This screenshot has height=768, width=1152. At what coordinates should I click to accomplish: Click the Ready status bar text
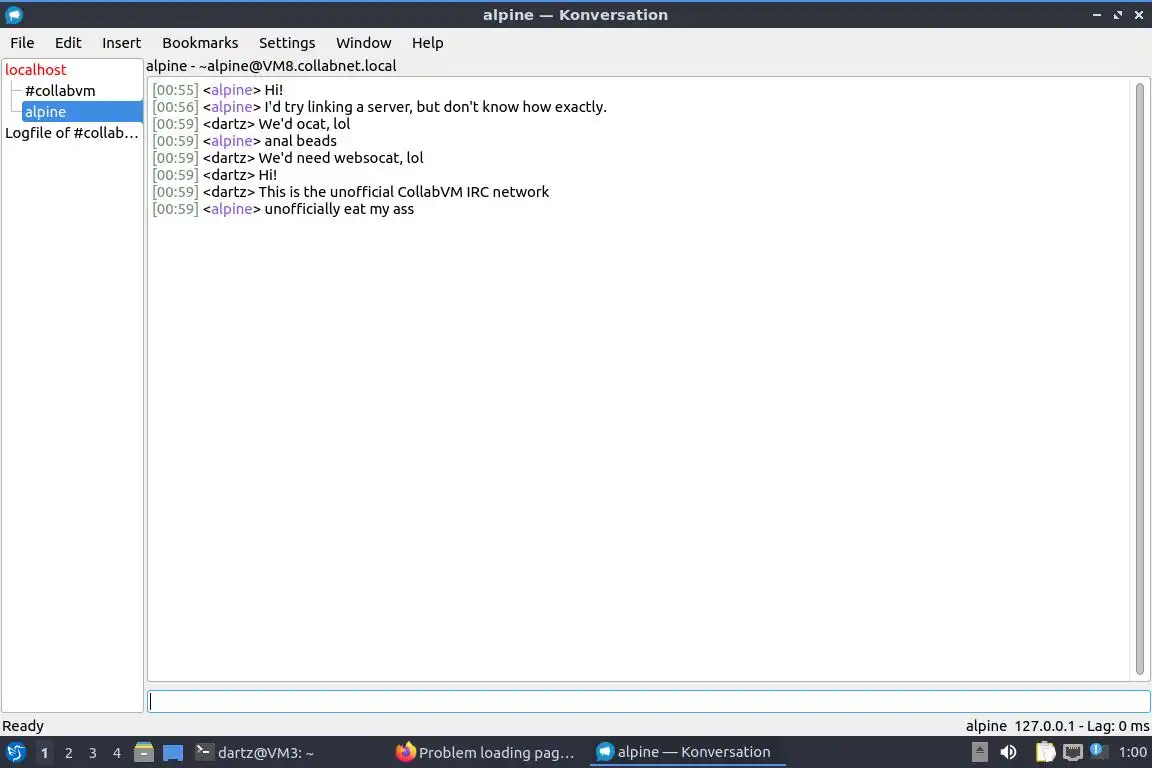[x=23, y=726]
